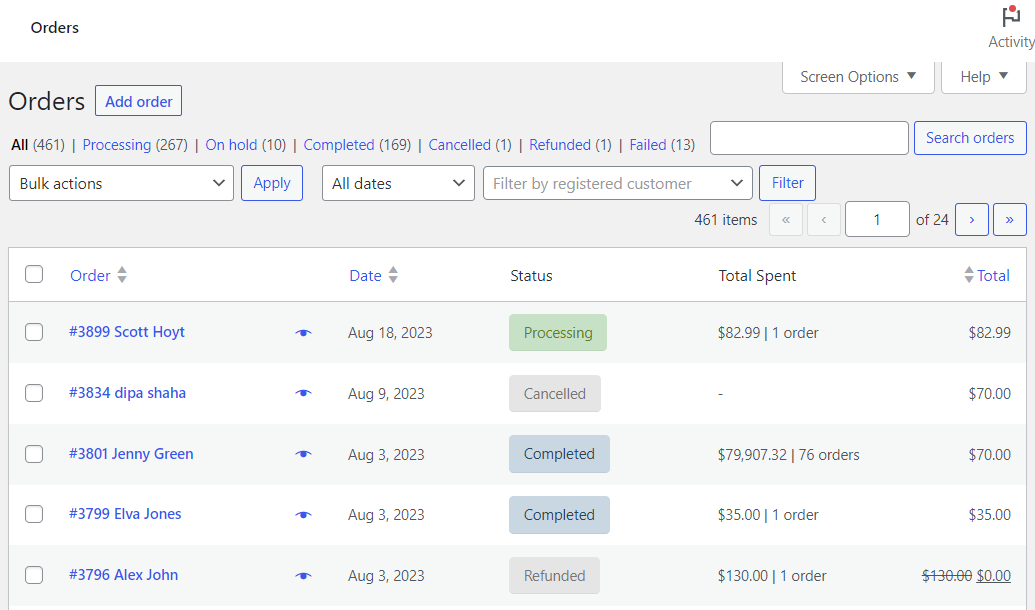Preview Jenny Green's order via eye icon
Screen dimensions: 1035x610
coord(303,454)
